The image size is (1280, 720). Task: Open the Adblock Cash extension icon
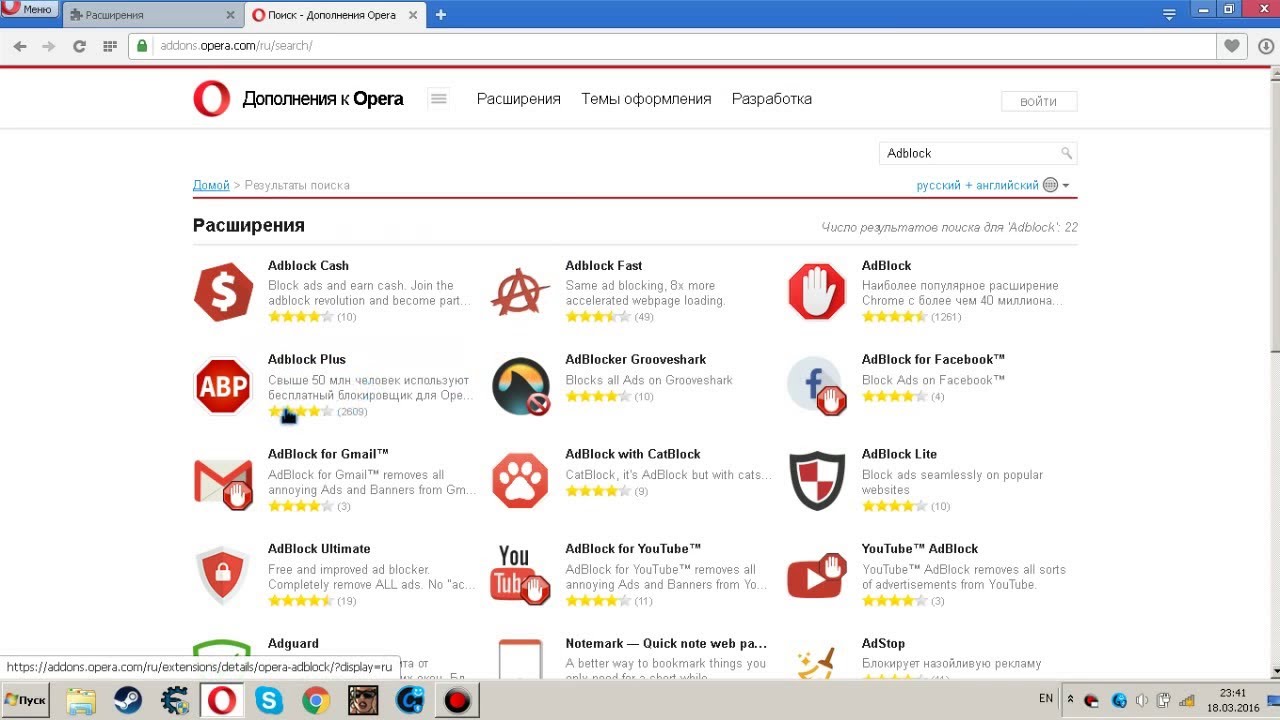point(223,291)
